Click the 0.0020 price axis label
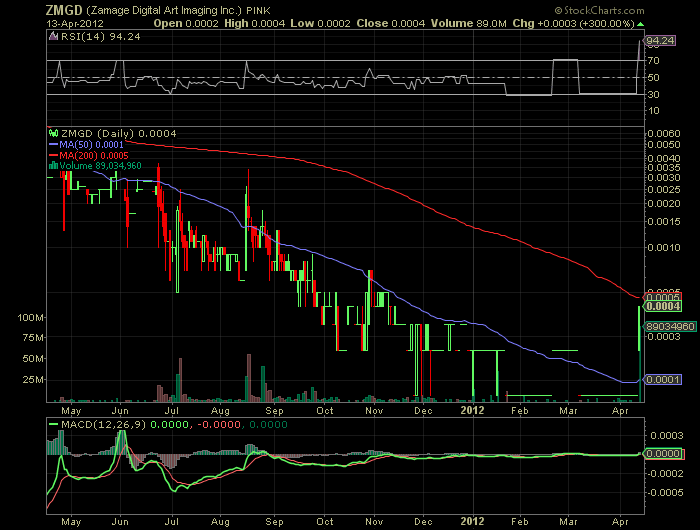700x530 pixels. (664, 204)
